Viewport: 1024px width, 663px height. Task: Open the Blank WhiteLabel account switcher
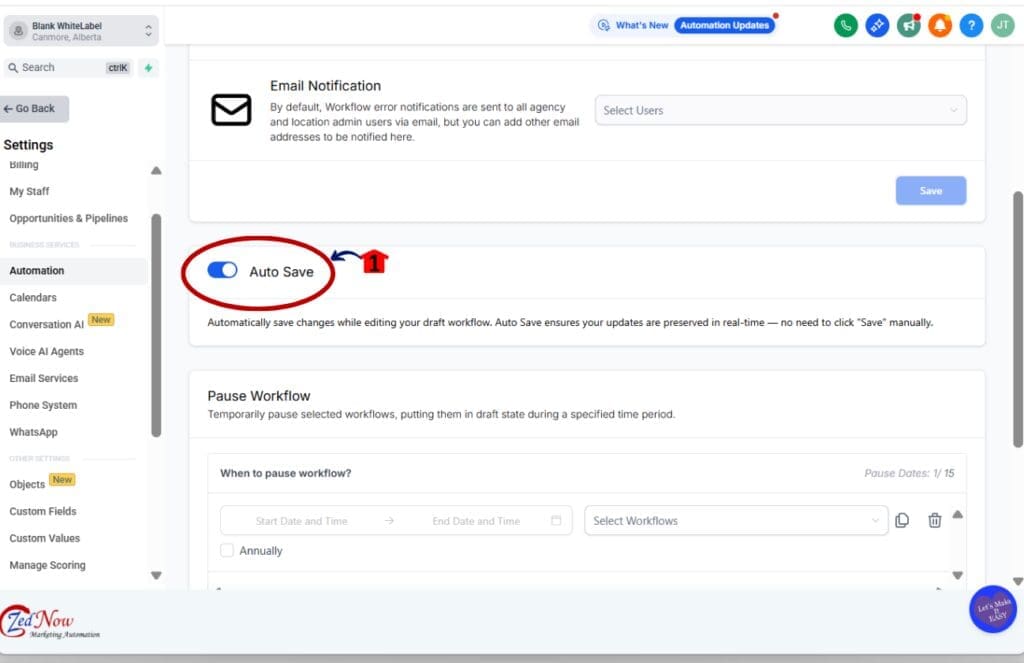(80, 29)
